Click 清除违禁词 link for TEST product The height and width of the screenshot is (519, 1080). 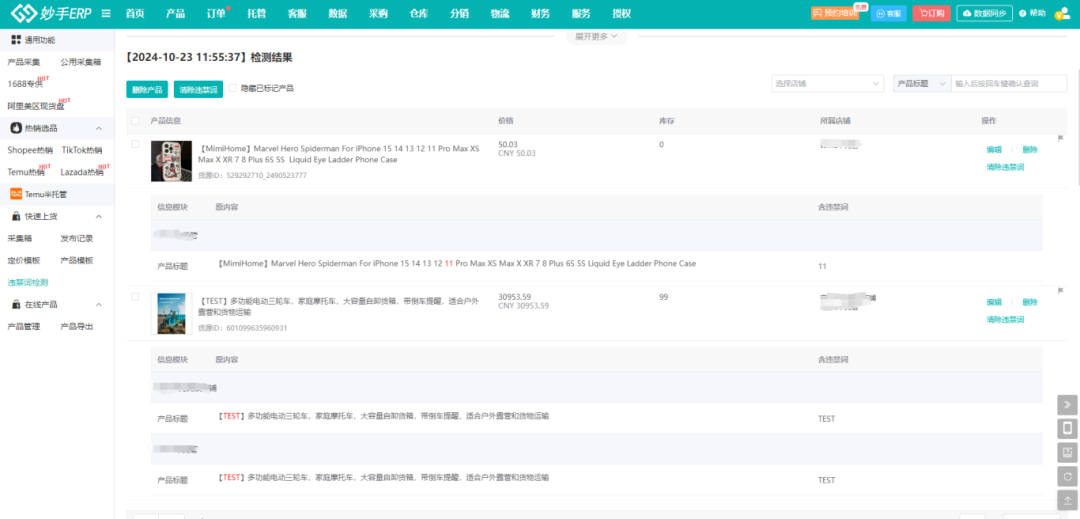1005,319
